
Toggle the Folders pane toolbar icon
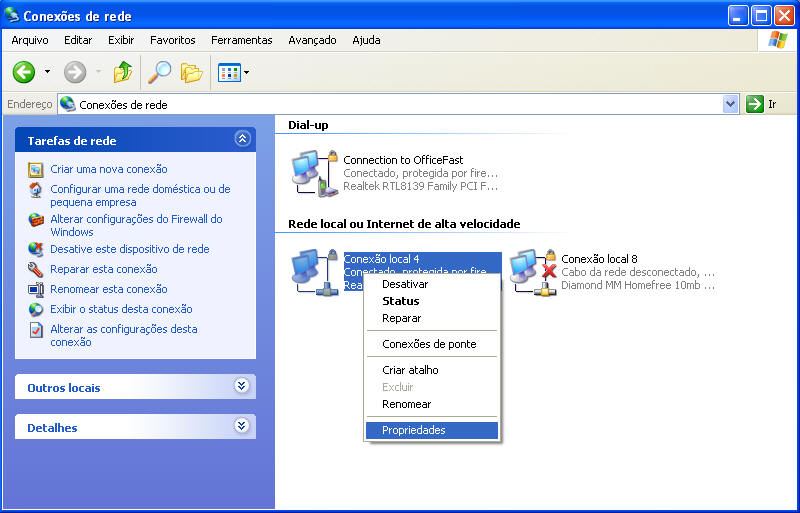point(191,72)
